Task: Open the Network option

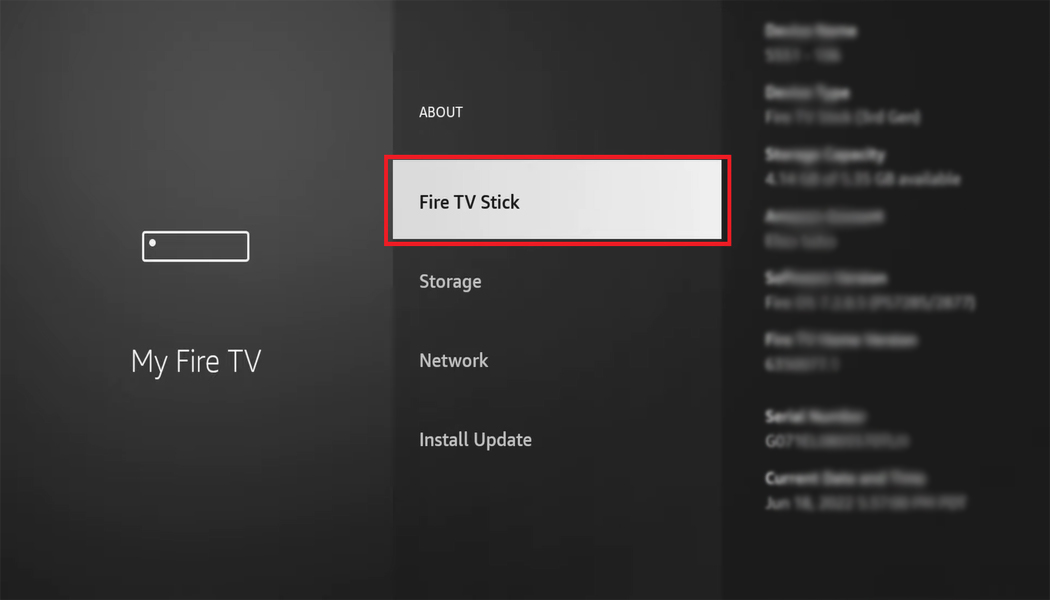Action: point(453,360)
